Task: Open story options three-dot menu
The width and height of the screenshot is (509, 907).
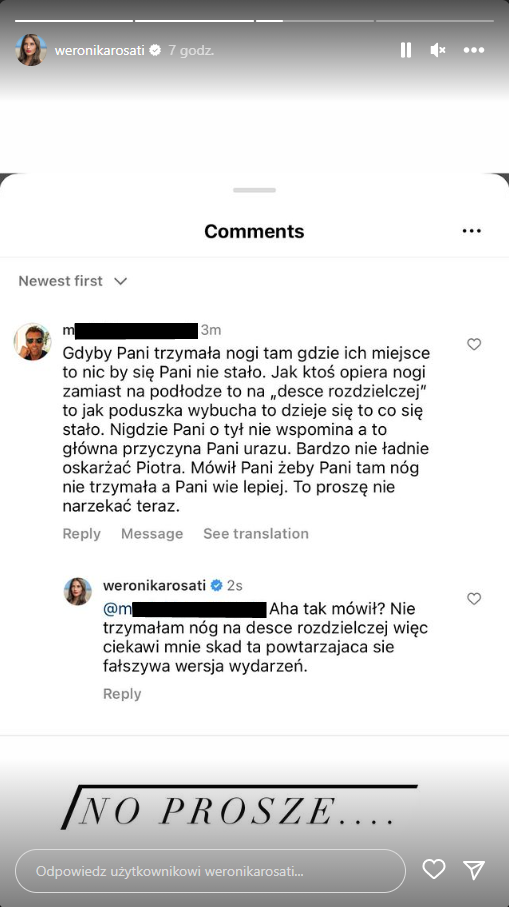Action: [474, 50]
